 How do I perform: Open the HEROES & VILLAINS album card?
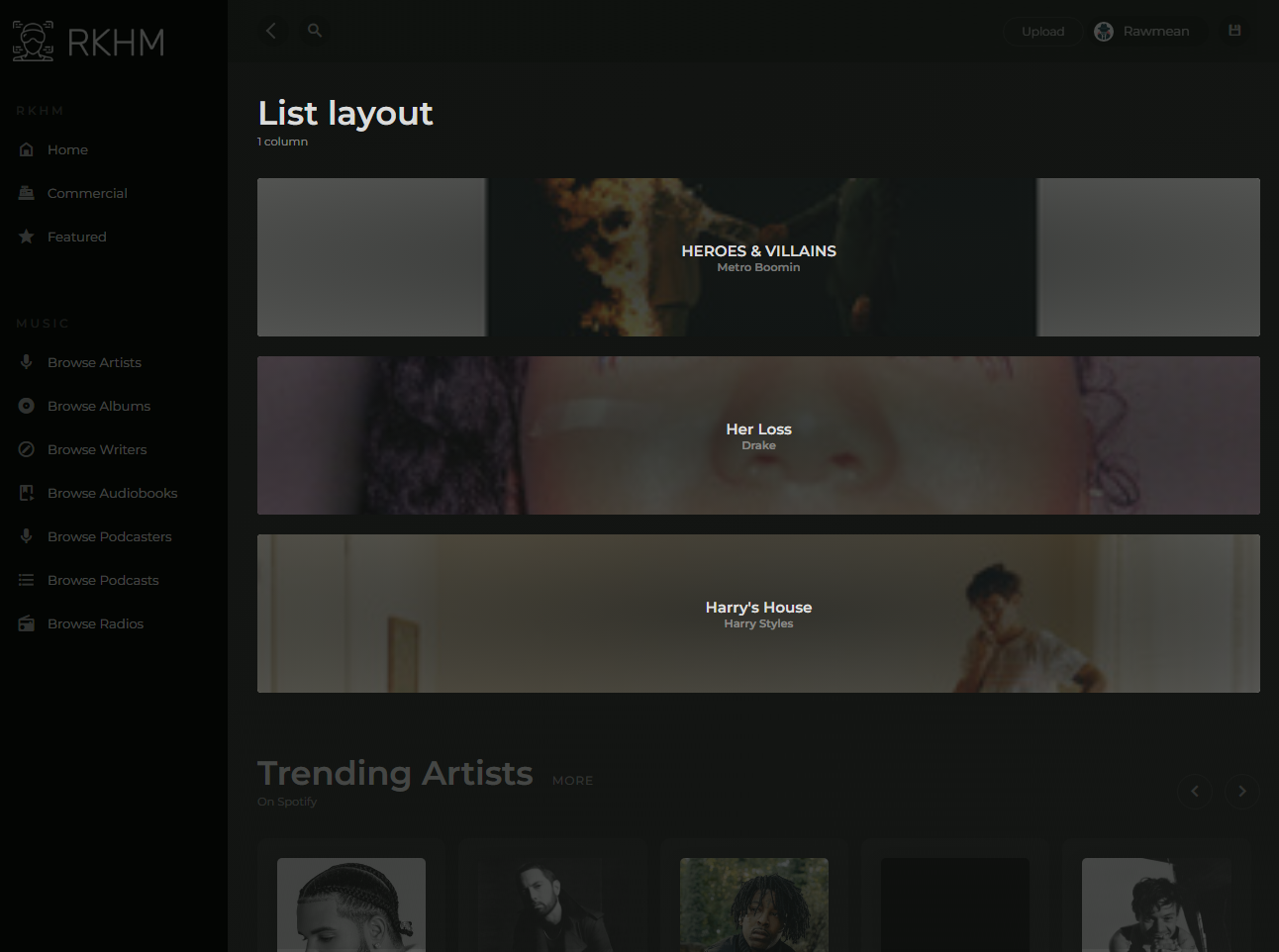[x=758, y=257]
